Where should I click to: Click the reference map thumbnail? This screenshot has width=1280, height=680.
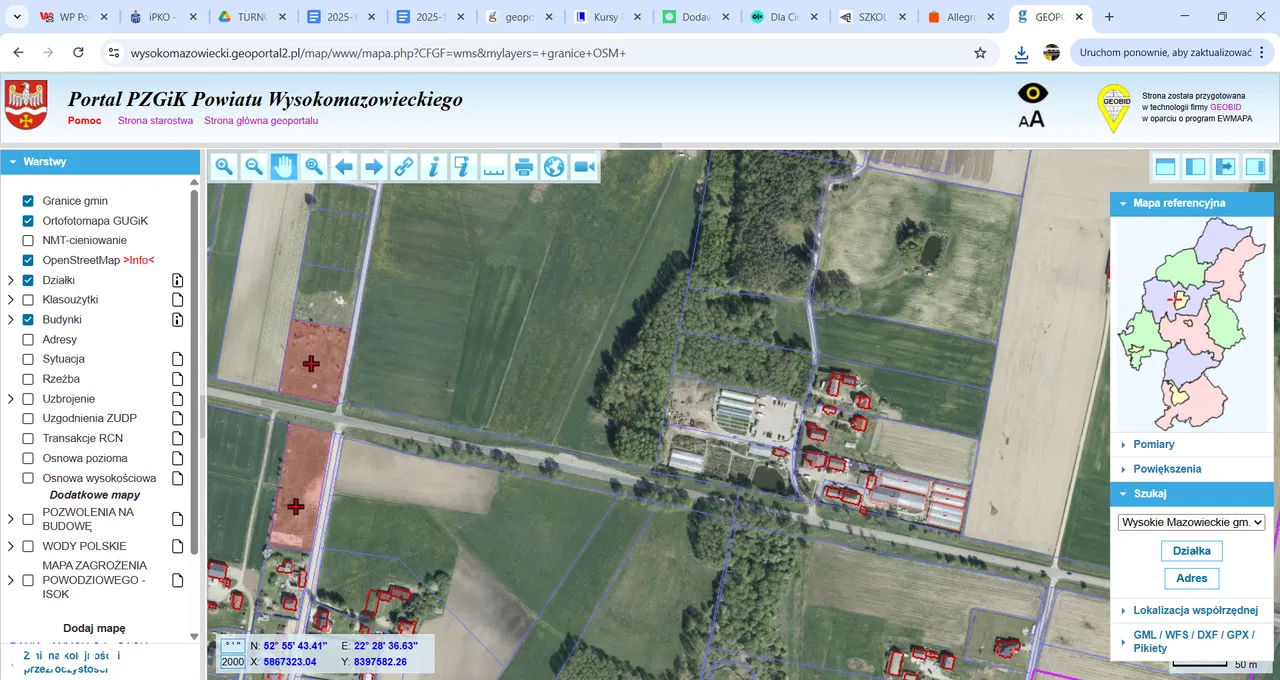pos(1190,322)
